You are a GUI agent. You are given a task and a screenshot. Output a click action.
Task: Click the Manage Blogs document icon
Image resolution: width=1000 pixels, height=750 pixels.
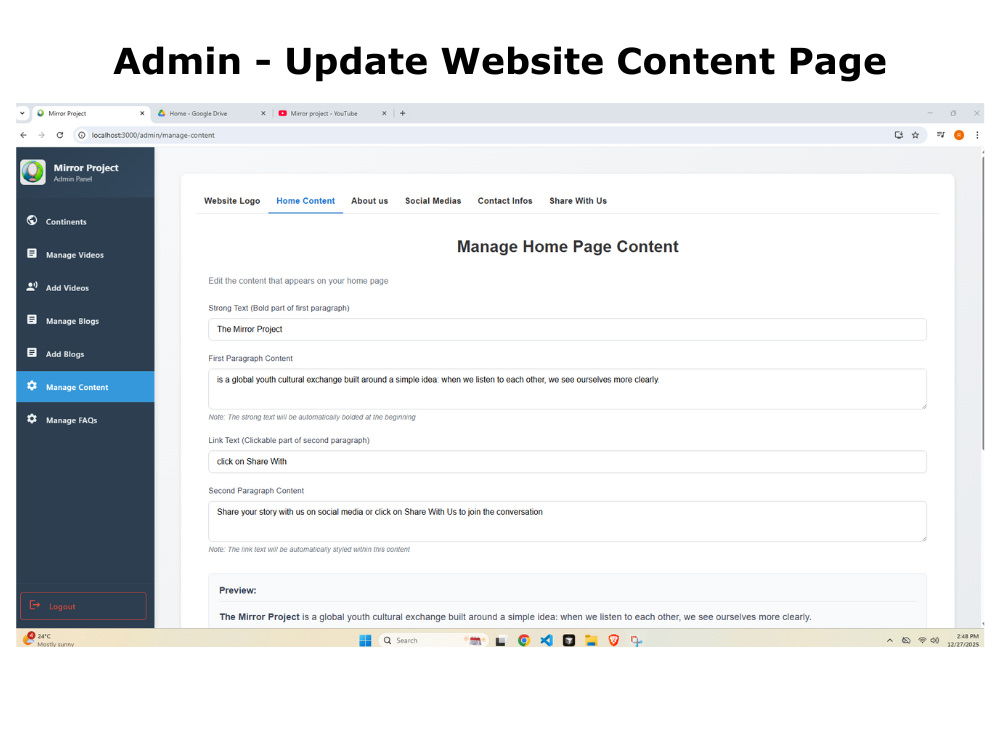coord(32,320)
